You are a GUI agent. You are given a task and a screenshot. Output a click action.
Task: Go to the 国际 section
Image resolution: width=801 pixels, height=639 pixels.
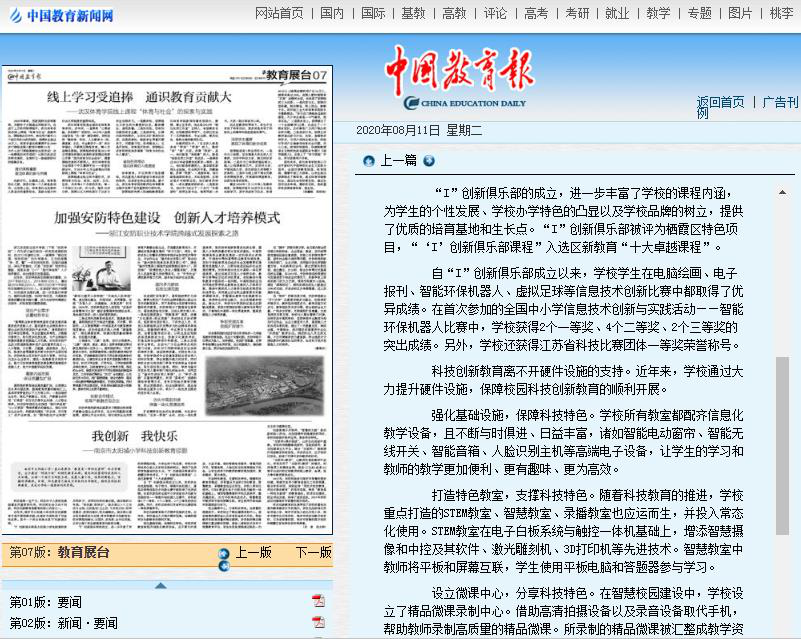coord(373,13)
